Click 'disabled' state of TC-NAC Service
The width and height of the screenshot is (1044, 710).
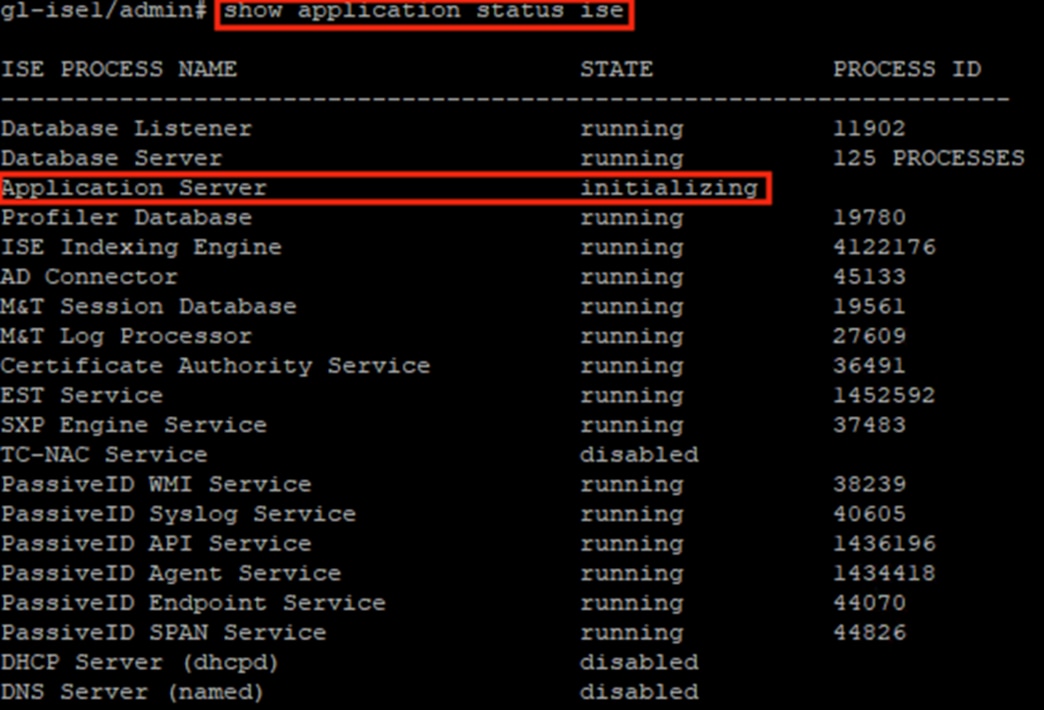(639, 455)
